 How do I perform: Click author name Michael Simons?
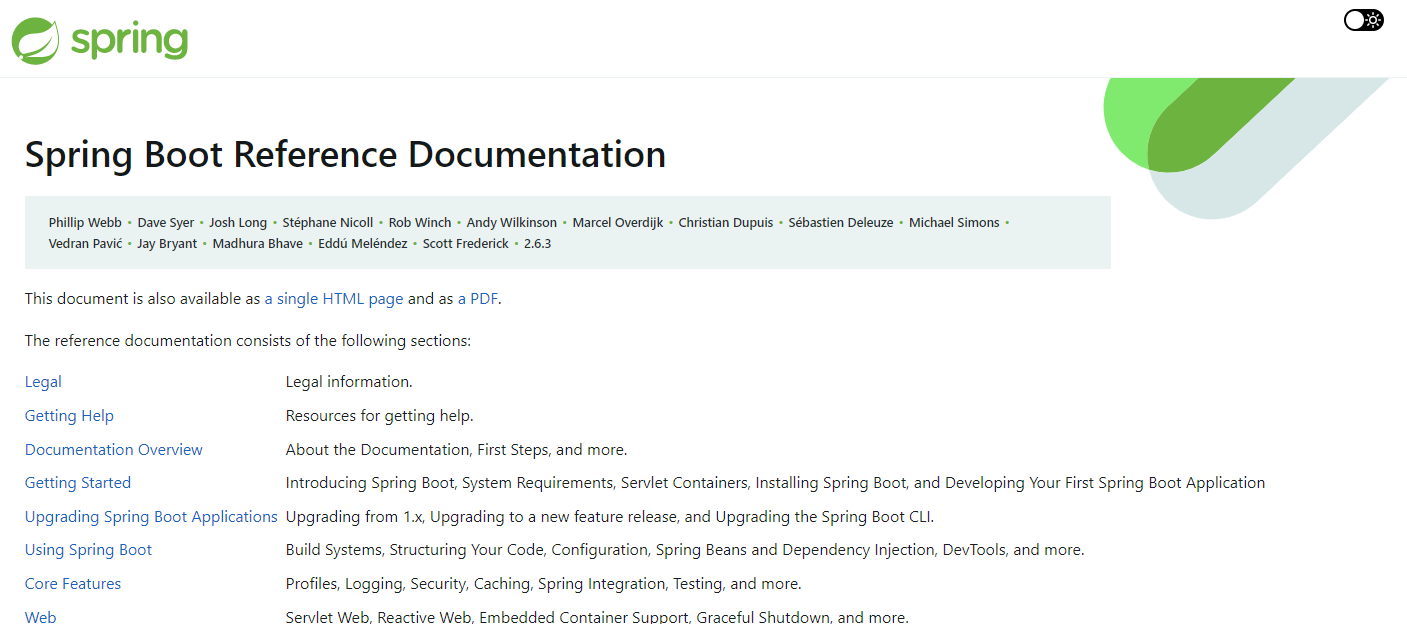tap(954, 223)
